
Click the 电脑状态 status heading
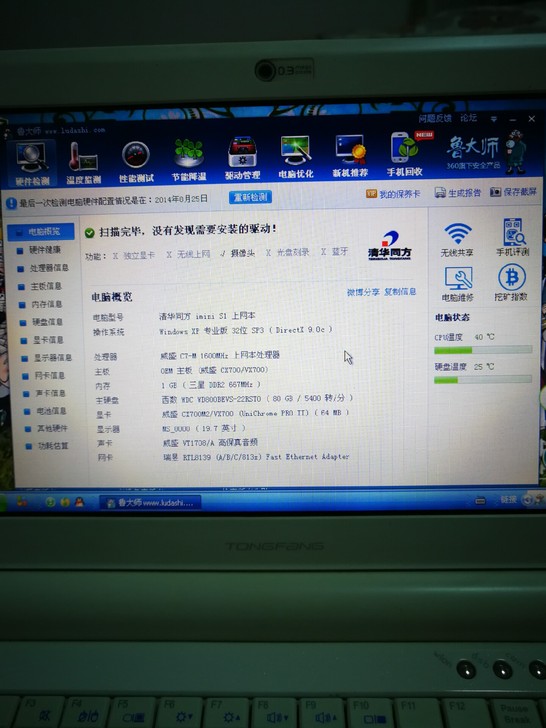point(452,318)
